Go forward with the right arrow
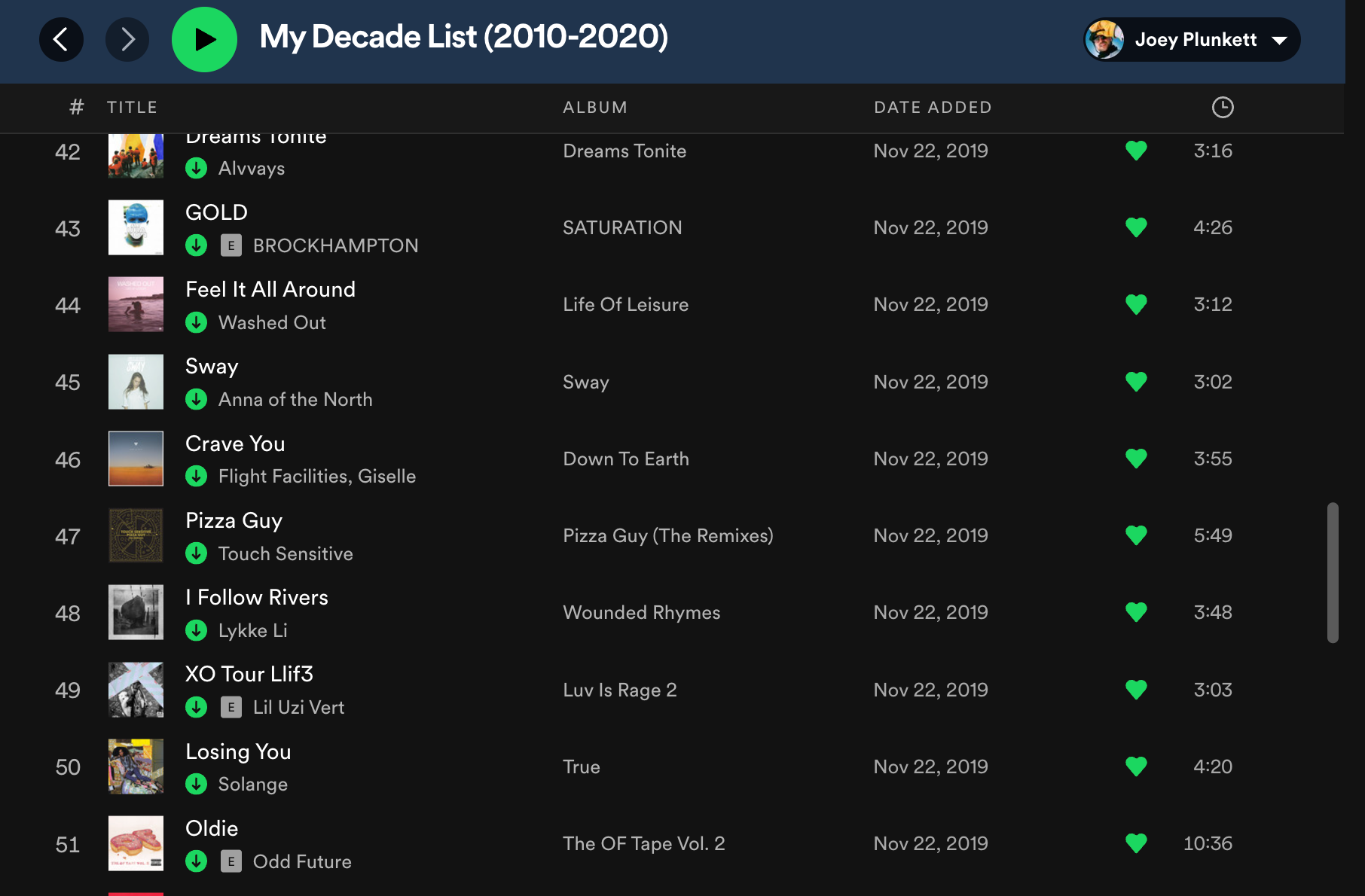This screenshot has width=1365, height=896. [x=127, y=39]
